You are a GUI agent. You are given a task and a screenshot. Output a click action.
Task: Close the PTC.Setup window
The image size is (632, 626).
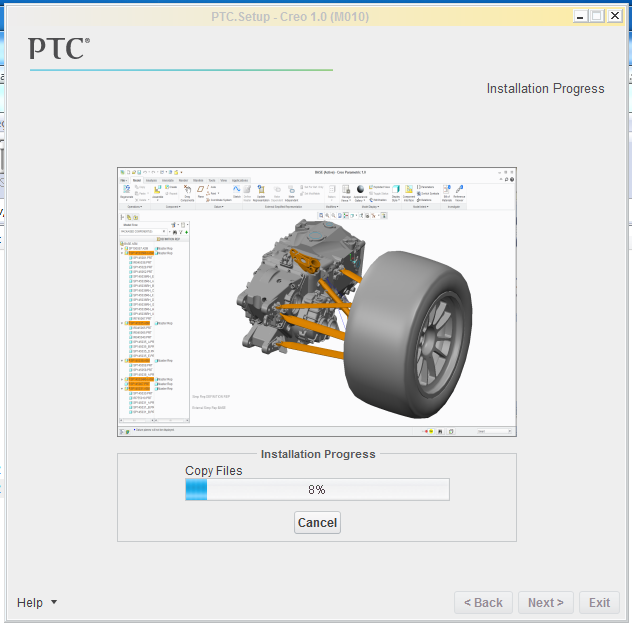coord(615,16)
